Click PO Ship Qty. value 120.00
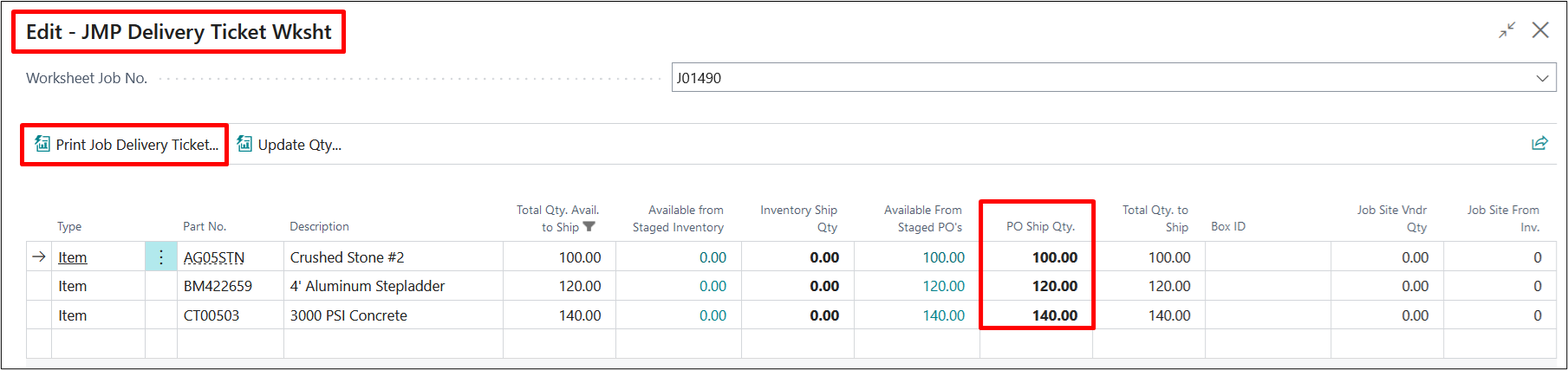 coord(1054,286)
